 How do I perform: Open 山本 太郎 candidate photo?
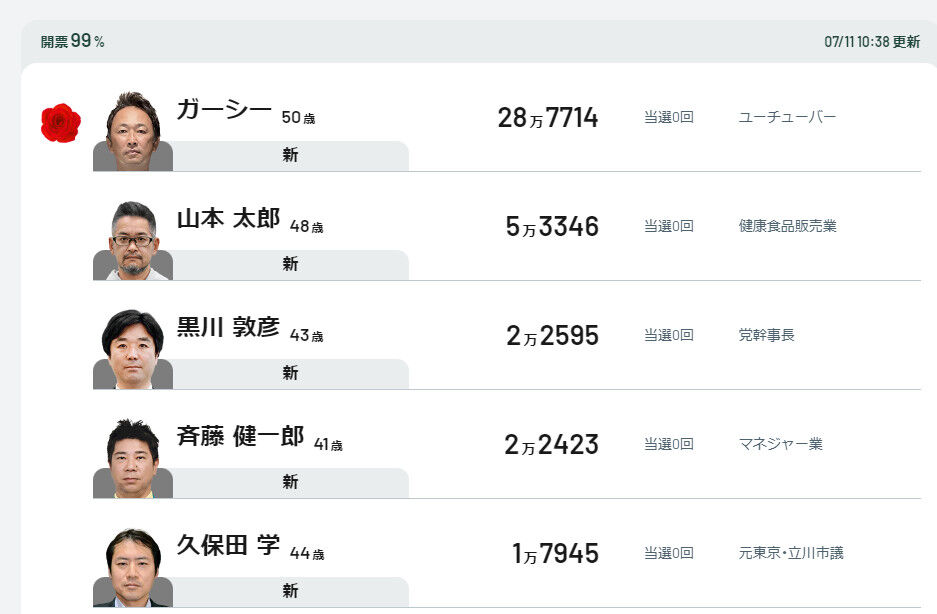coord(133,240)
